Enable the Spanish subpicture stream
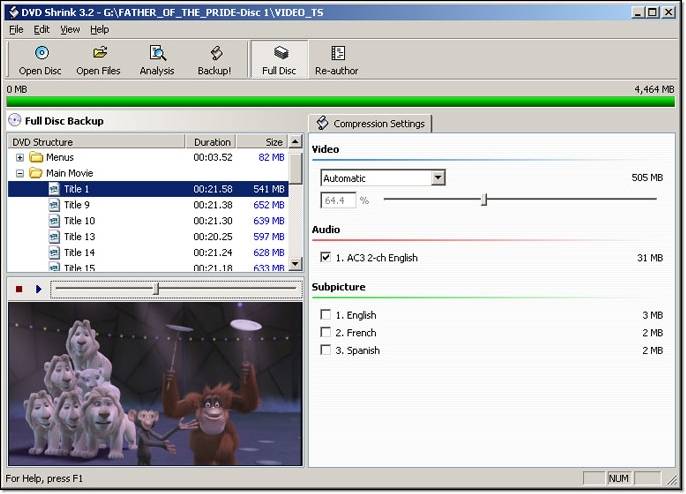Screen dimensions: 686x494 (x=326, y=350)
